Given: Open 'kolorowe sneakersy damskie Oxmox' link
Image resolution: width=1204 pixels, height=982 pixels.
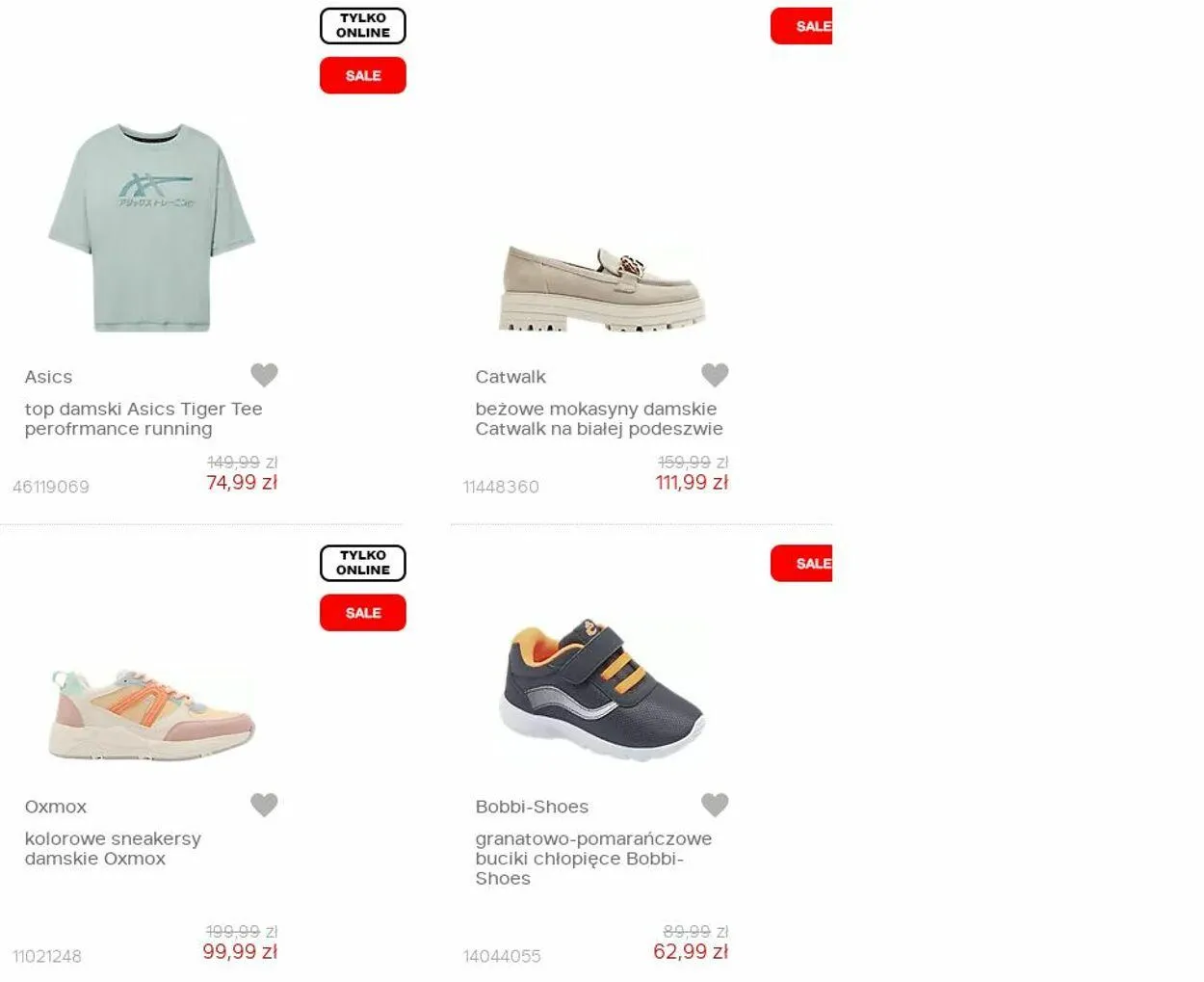Looking at the screenshot, I should [113, 849].
